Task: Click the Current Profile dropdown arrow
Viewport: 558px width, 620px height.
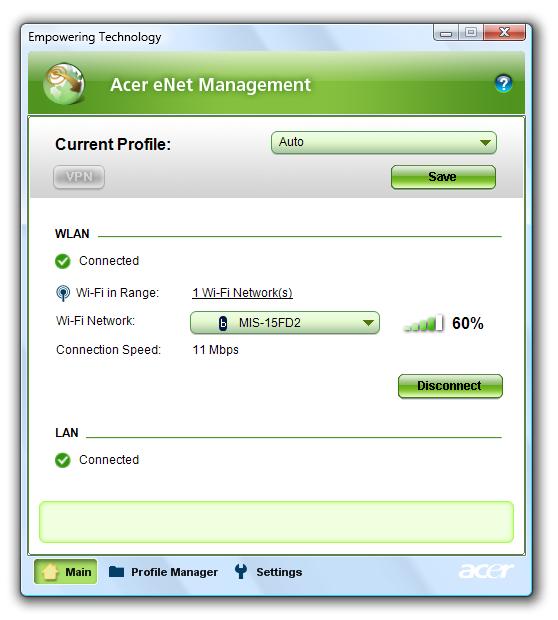Action: 485,143
